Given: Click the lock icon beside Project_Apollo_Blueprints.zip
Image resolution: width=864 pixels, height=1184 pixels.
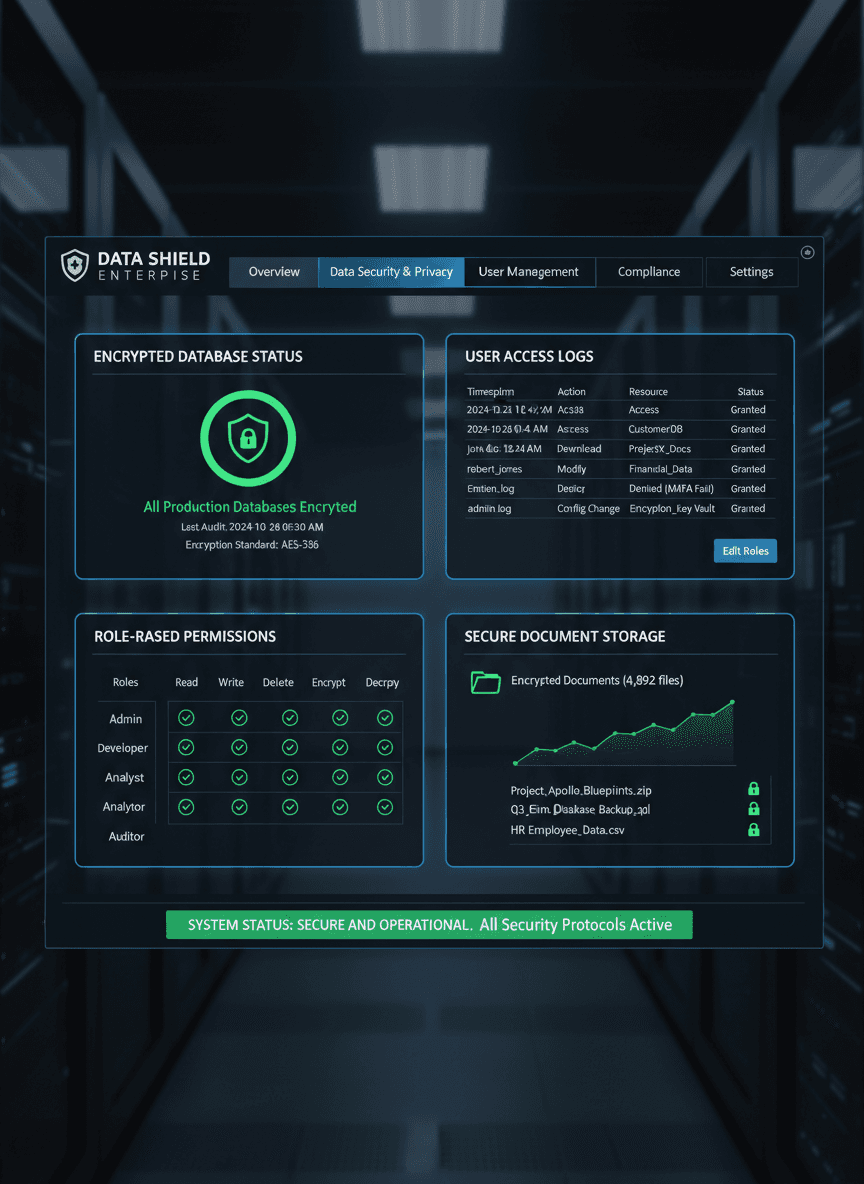Looking at the screenshot, I should [754, 788].
